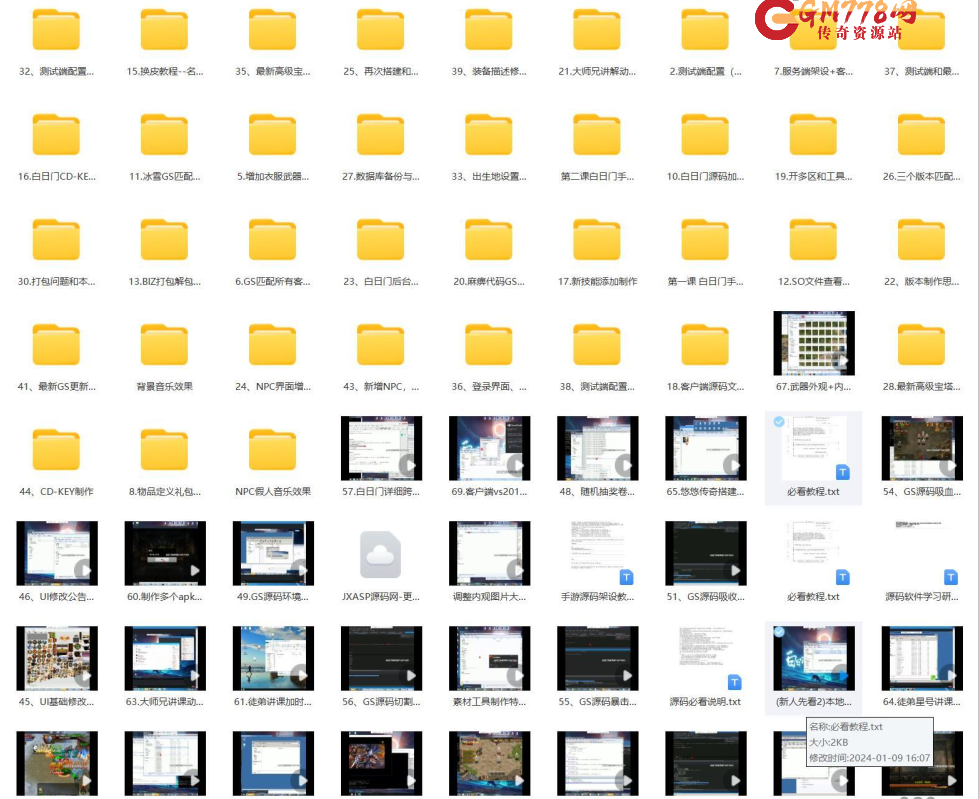Open the 60.制作多个apk video thumbnail

pyautogui.click(x=165, y=554)
